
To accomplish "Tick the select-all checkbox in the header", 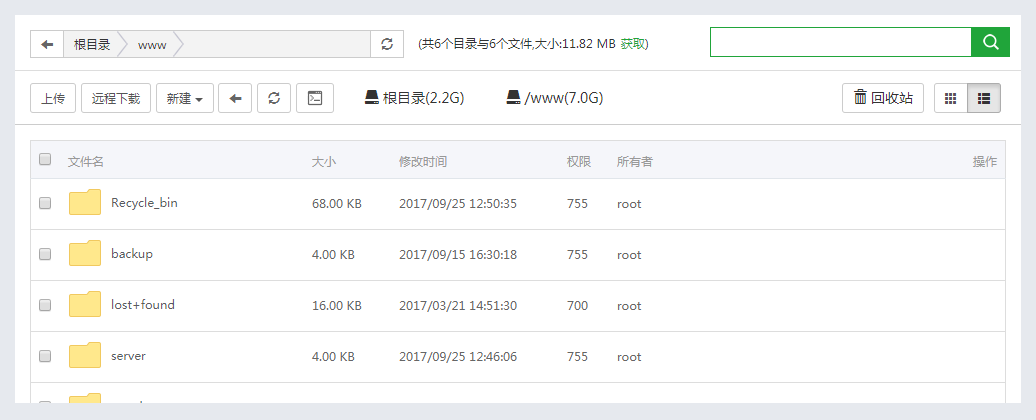I will click(x=45, y=159).
